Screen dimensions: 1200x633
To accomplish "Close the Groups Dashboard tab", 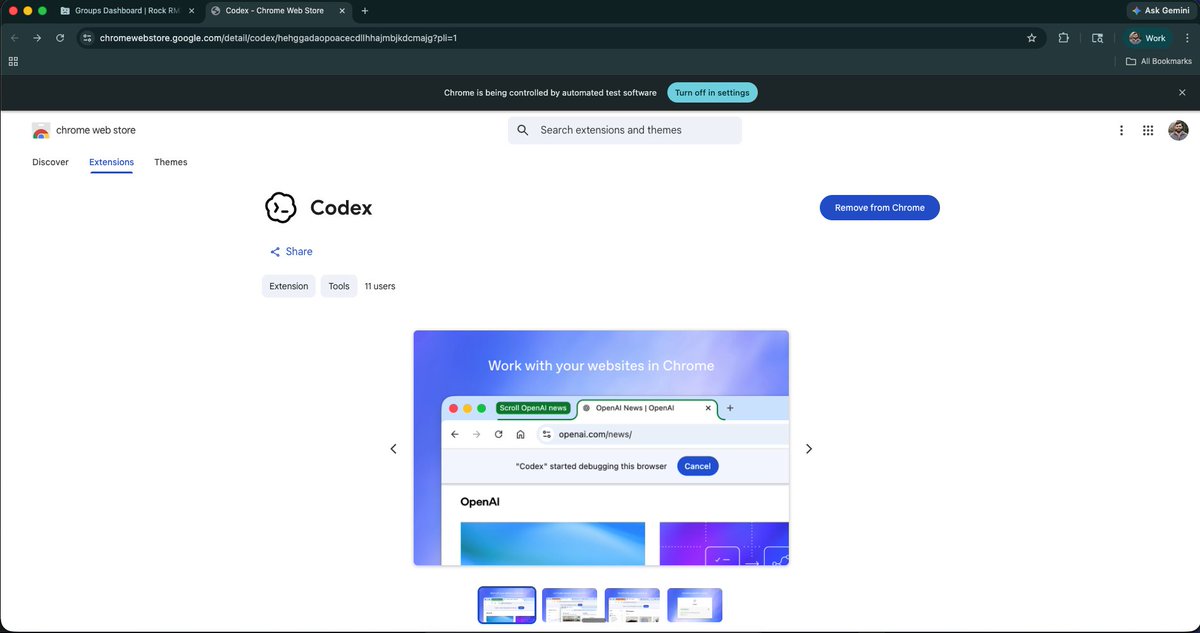I will pos(191,10).
